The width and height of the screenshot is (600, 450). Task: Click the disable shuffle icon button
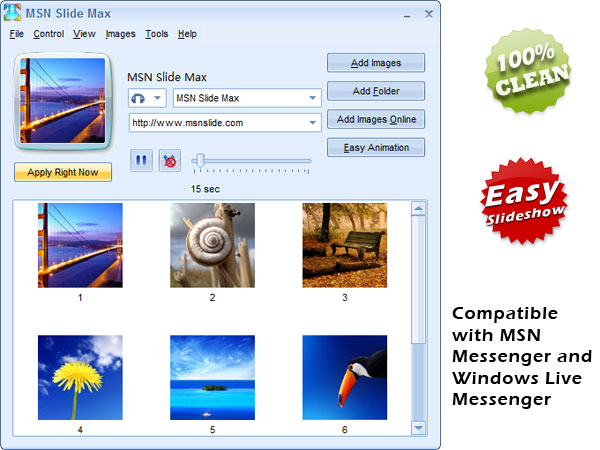click(x=170, y=160)
